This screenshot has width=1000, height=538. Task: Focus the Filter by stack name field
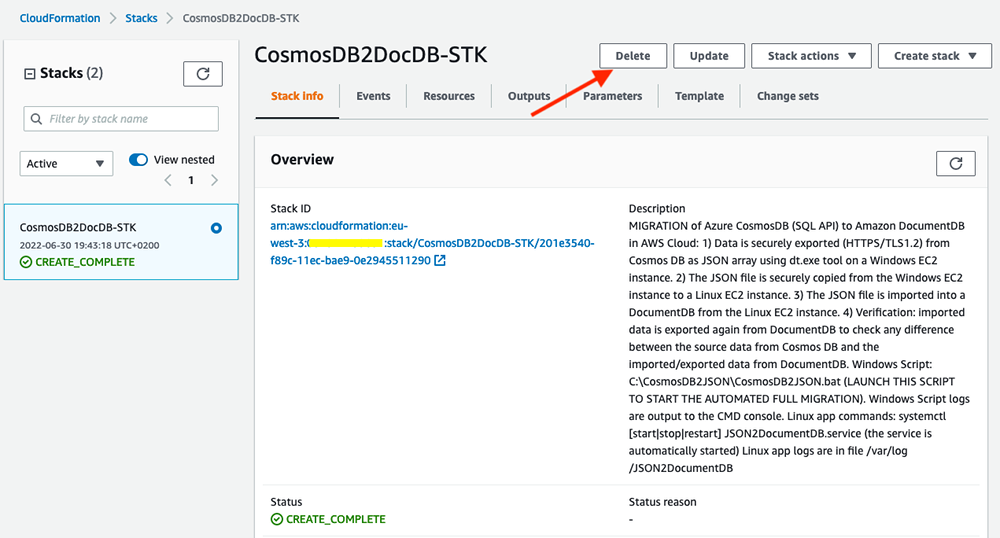coord(121,119)
